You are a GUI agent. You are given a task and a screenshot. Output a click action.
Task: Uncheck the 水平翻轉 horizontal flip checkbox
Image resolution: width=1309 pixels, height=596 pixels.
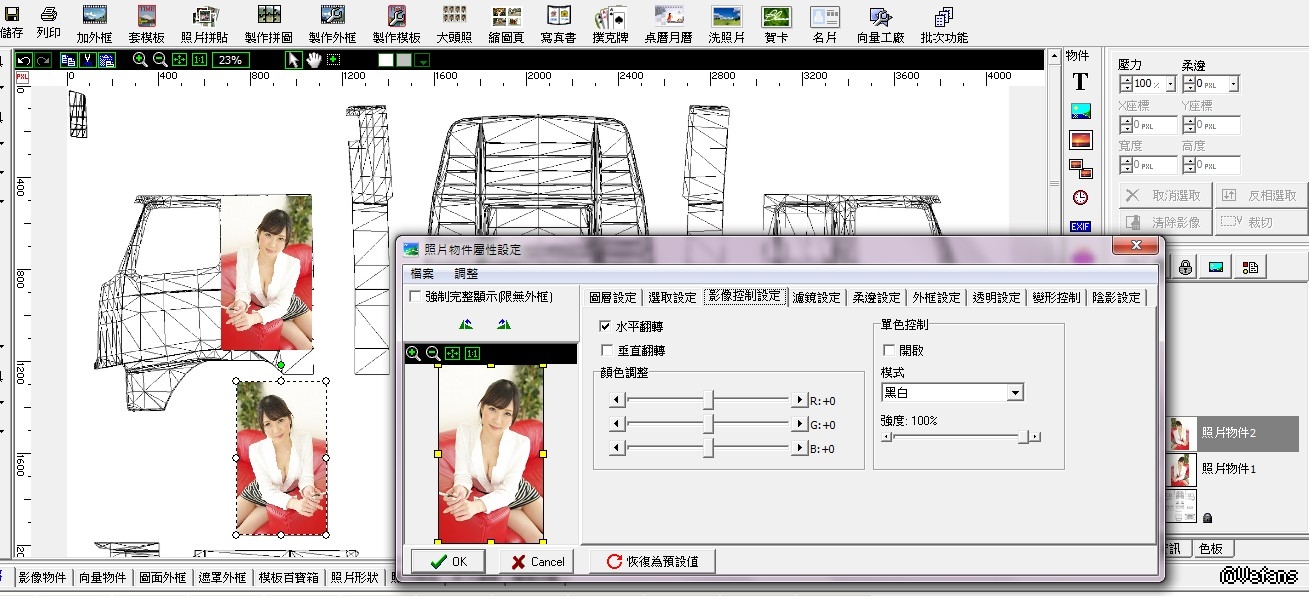point(605,326)
